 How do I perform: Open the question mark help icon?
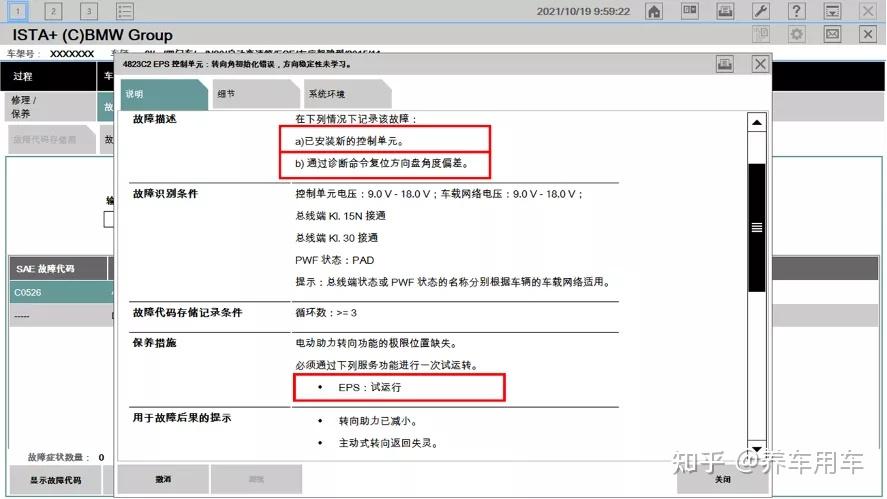(x=796, y=11)
